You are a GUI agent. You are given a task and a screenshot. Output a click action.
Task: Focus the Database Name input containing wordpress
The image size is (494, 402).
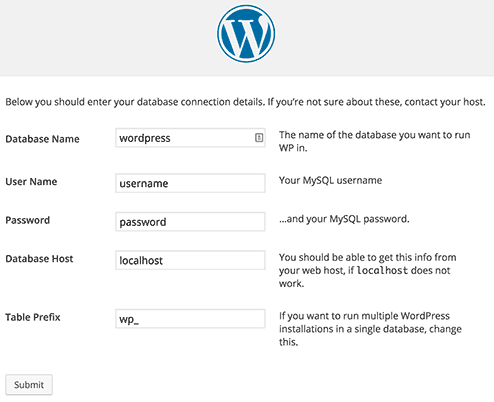[x=190, y=138]
